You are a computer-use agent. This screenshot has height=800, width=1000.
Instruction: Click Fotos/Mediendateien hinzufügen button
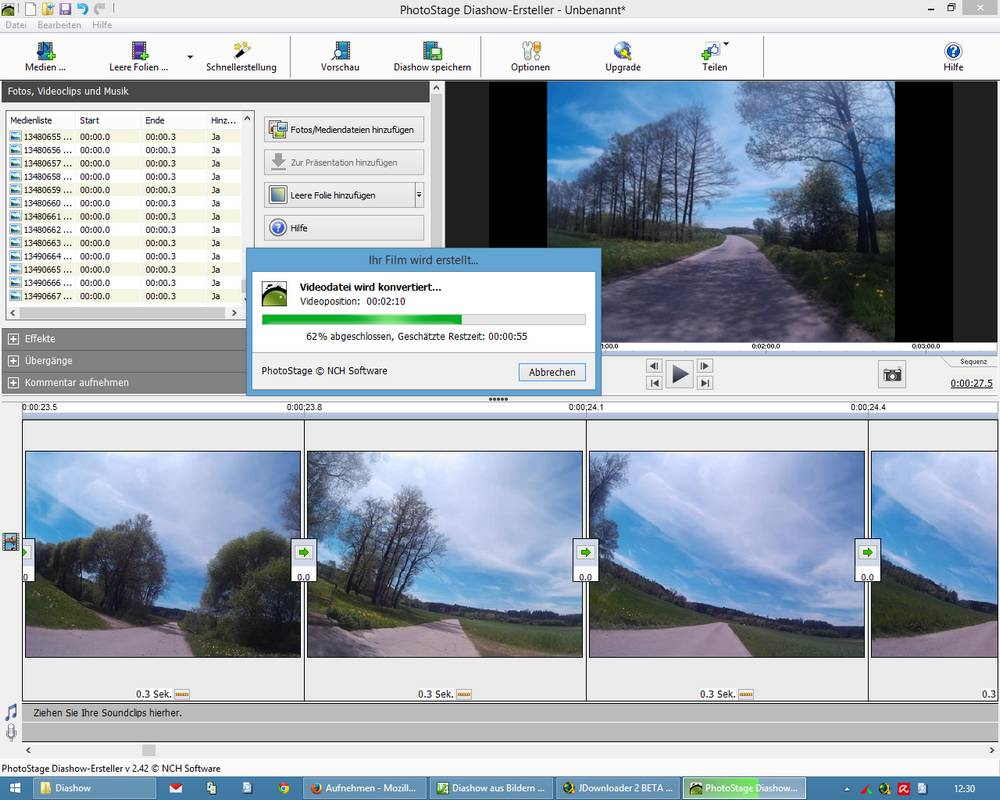[x=344, y=130]
